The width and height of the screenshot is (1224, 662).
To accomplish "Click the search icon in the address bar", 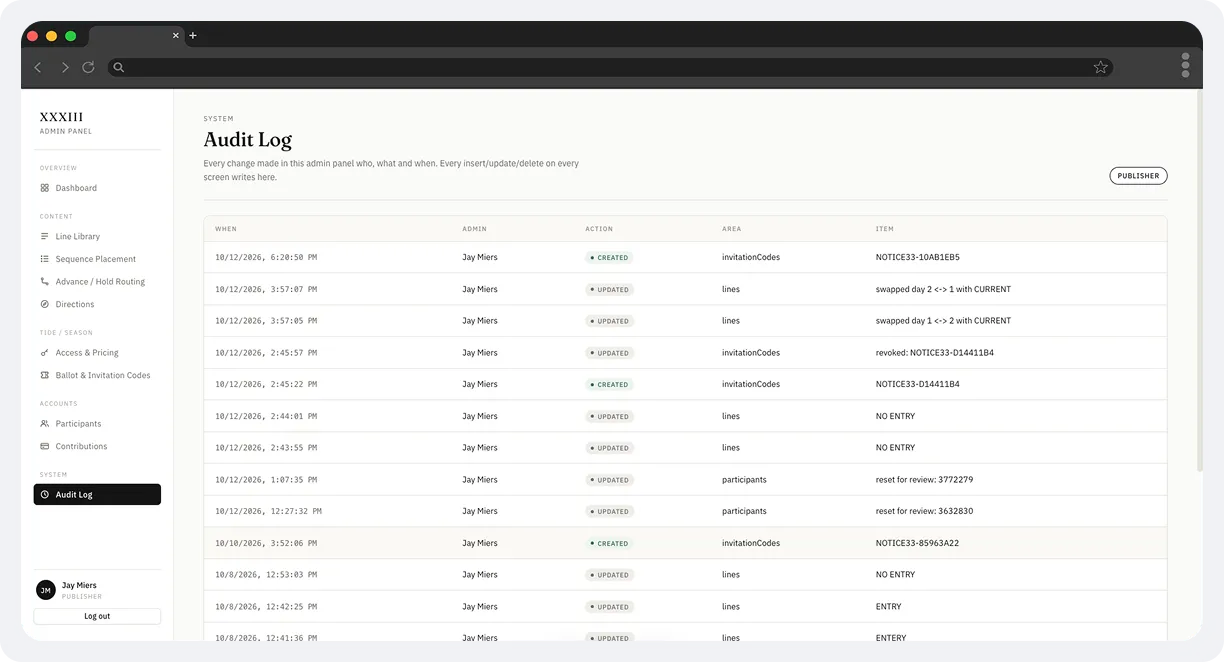I will [118, 67].
